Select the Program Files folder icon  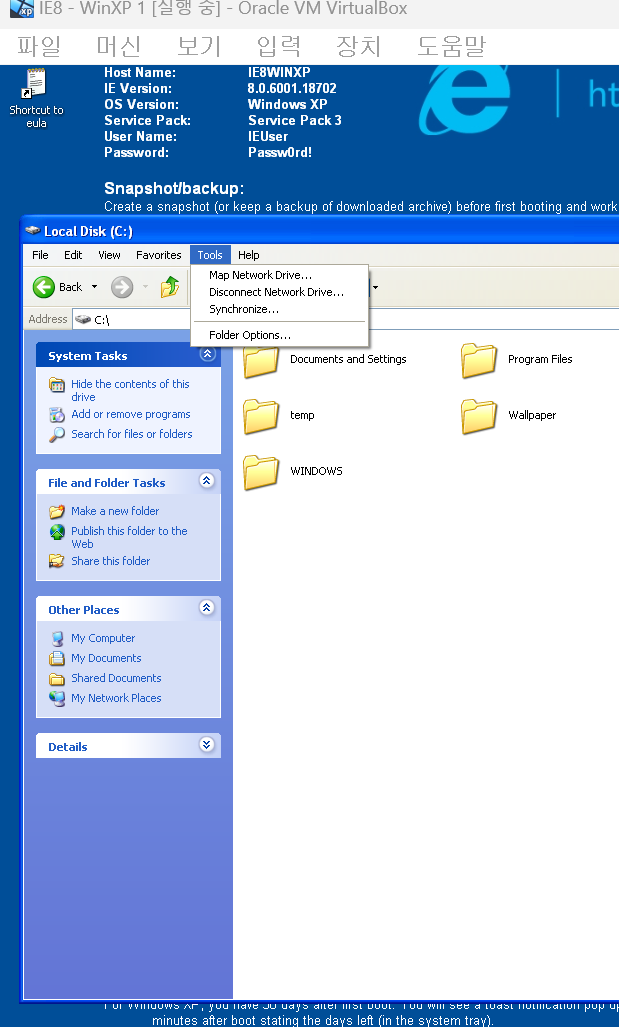click(479, 360)
